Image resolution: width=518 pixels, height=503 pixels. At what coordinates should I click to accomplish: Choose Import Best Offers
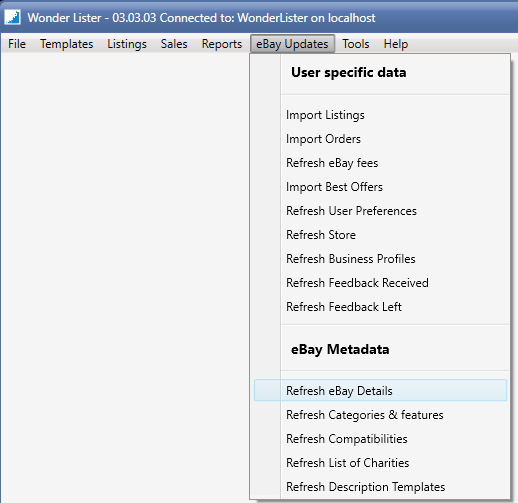[x=380, y=187]
